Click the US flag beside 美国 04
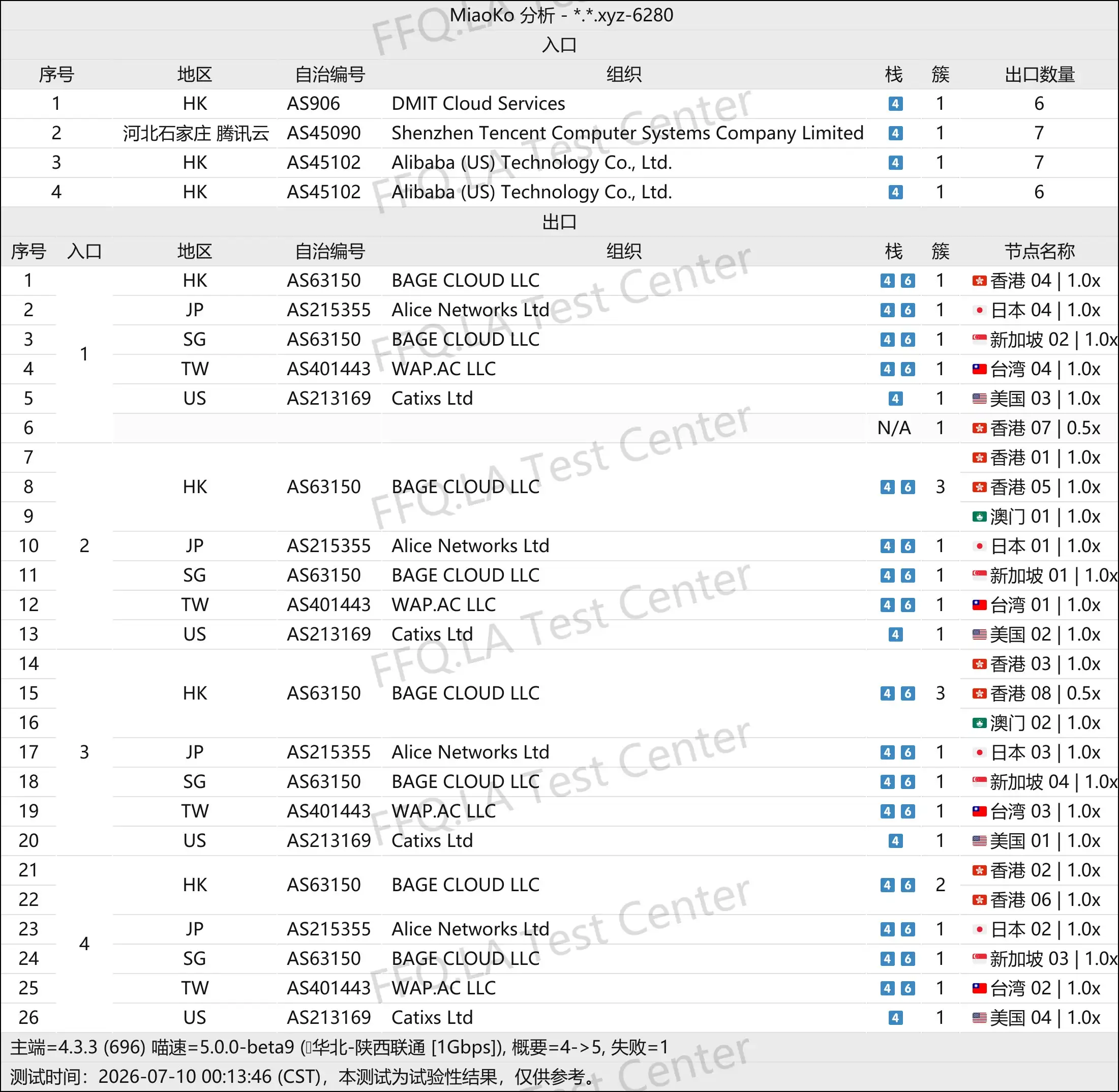Viewport: 1119px width, 1092px height. tap(979, 1018)
